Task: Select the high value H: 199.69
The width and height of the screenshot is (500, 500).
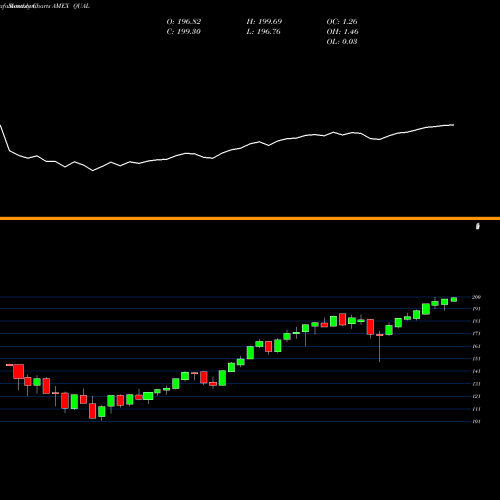Action: tap(264, 22)
